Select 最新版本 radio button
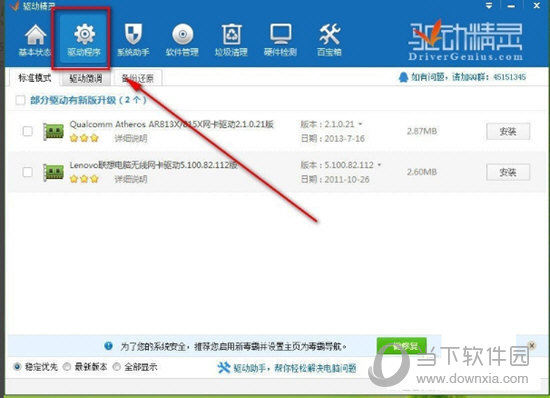This screenshot has width=550, height=398. pos(67,367)
